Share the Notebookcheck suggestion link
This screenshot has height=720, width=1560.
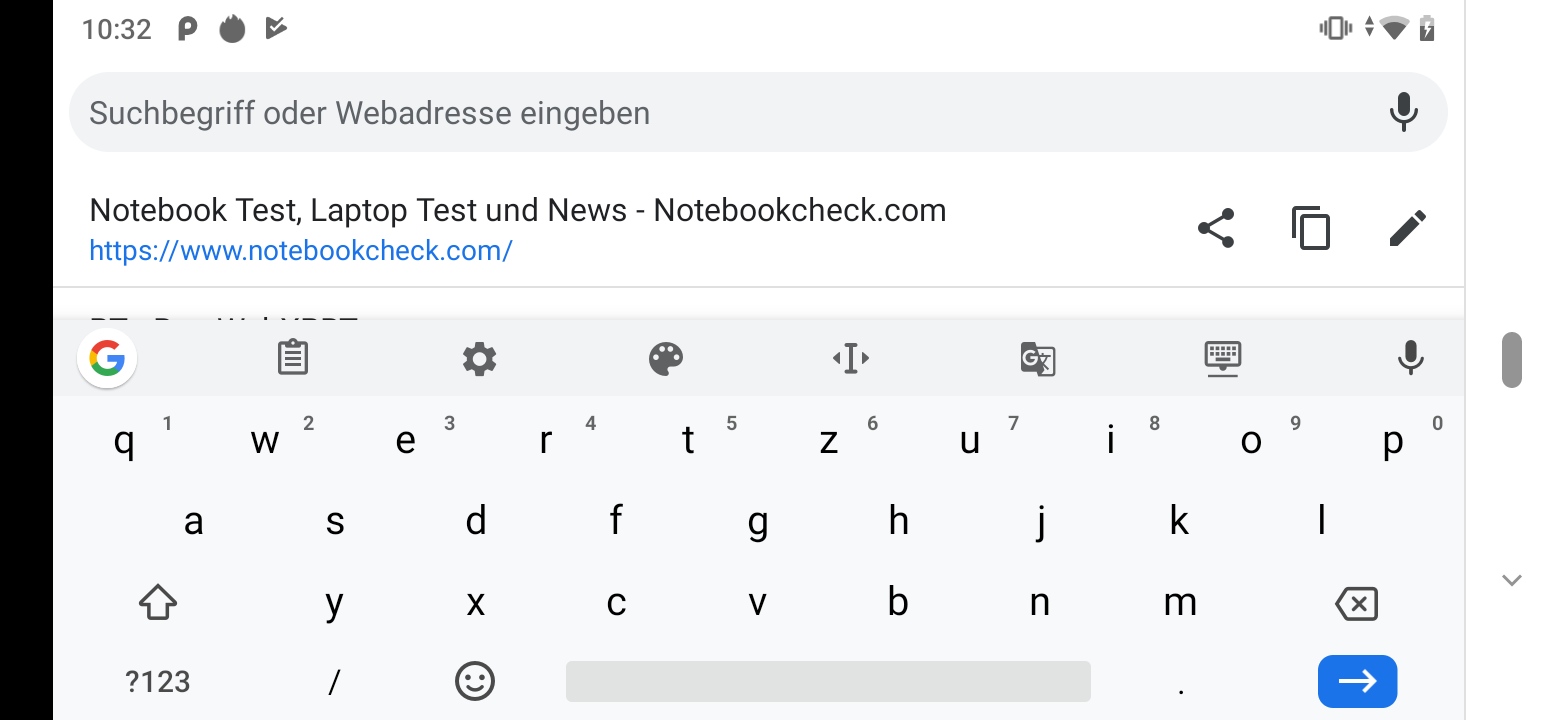pyautogui.click(x=1216, y=229)
